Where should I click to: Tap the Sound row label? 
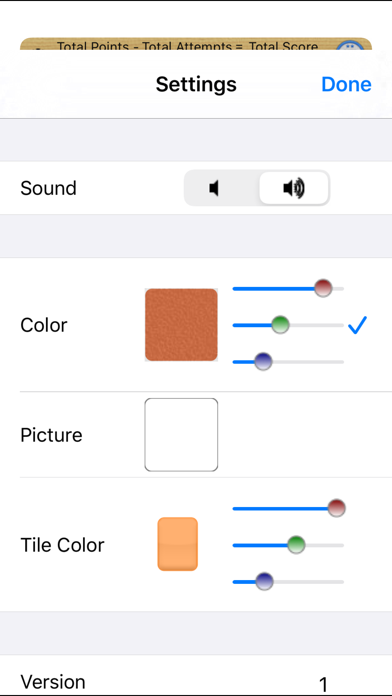click(48, 188)
